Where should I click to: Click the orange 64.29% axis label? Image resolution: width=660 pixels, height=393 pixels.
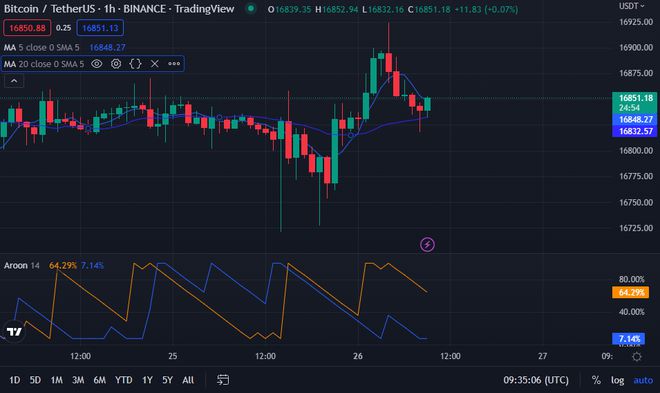click(x=630, y=292)
